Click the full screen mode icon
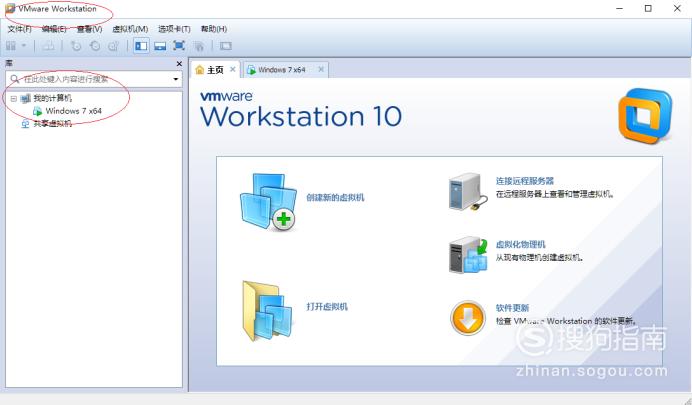Viewport: 692px width, 405px height. (x=179, y=45)
